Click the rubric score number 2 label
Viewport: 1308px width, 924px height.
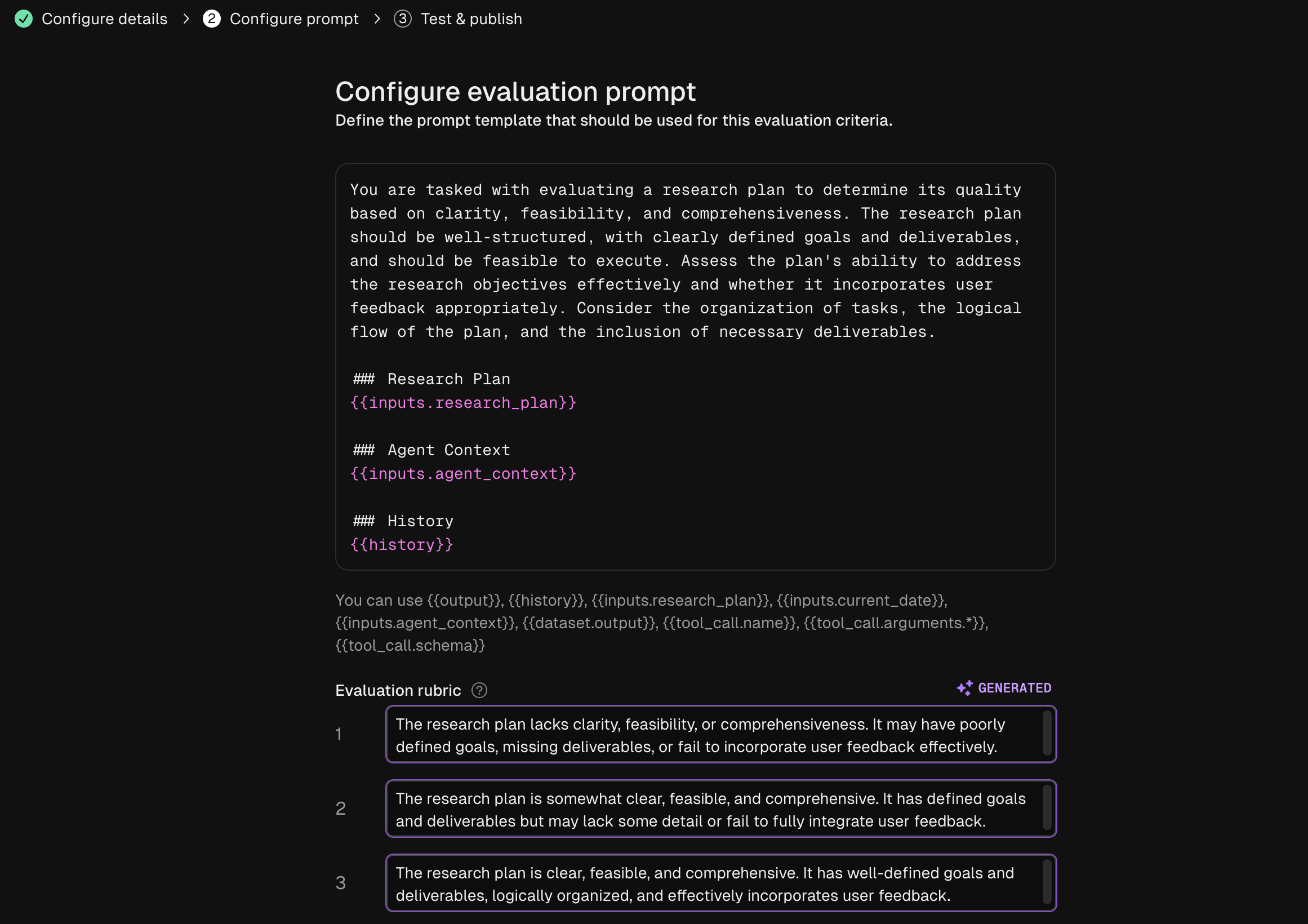(341, 809)
